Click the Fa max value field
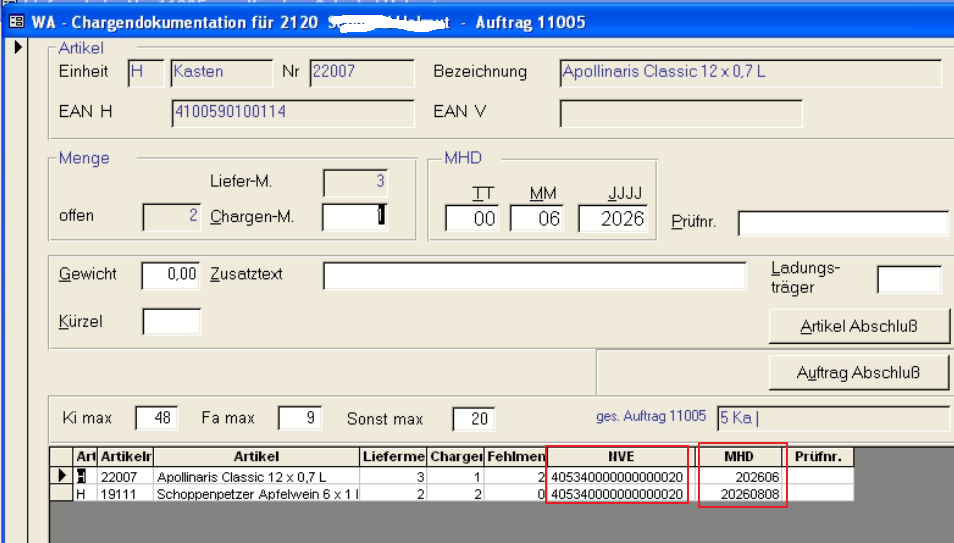The image size is (954, 543). coord(299,418)
